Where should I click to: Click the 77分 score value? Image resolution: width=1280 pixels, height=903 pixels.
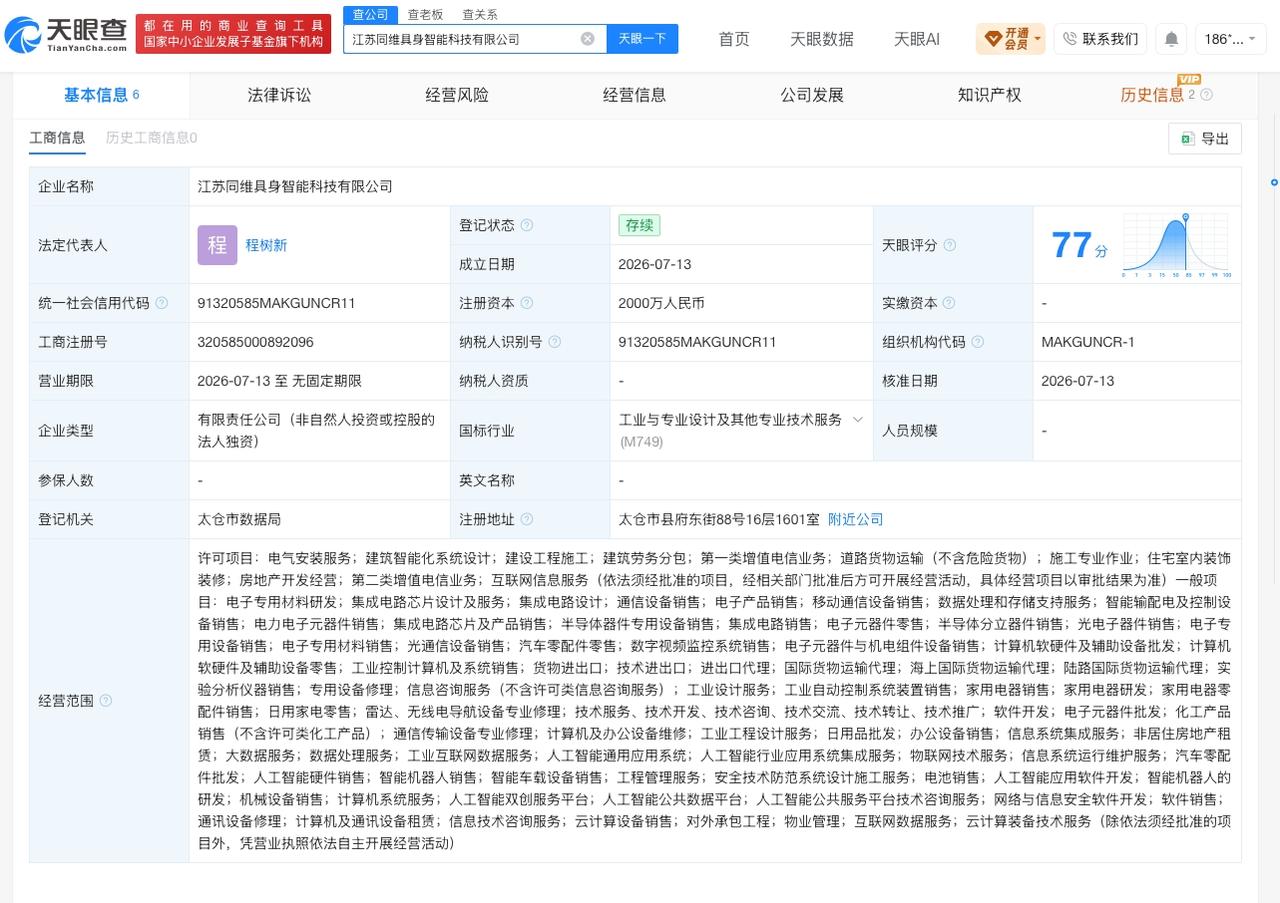click(x=1079, y=245)
